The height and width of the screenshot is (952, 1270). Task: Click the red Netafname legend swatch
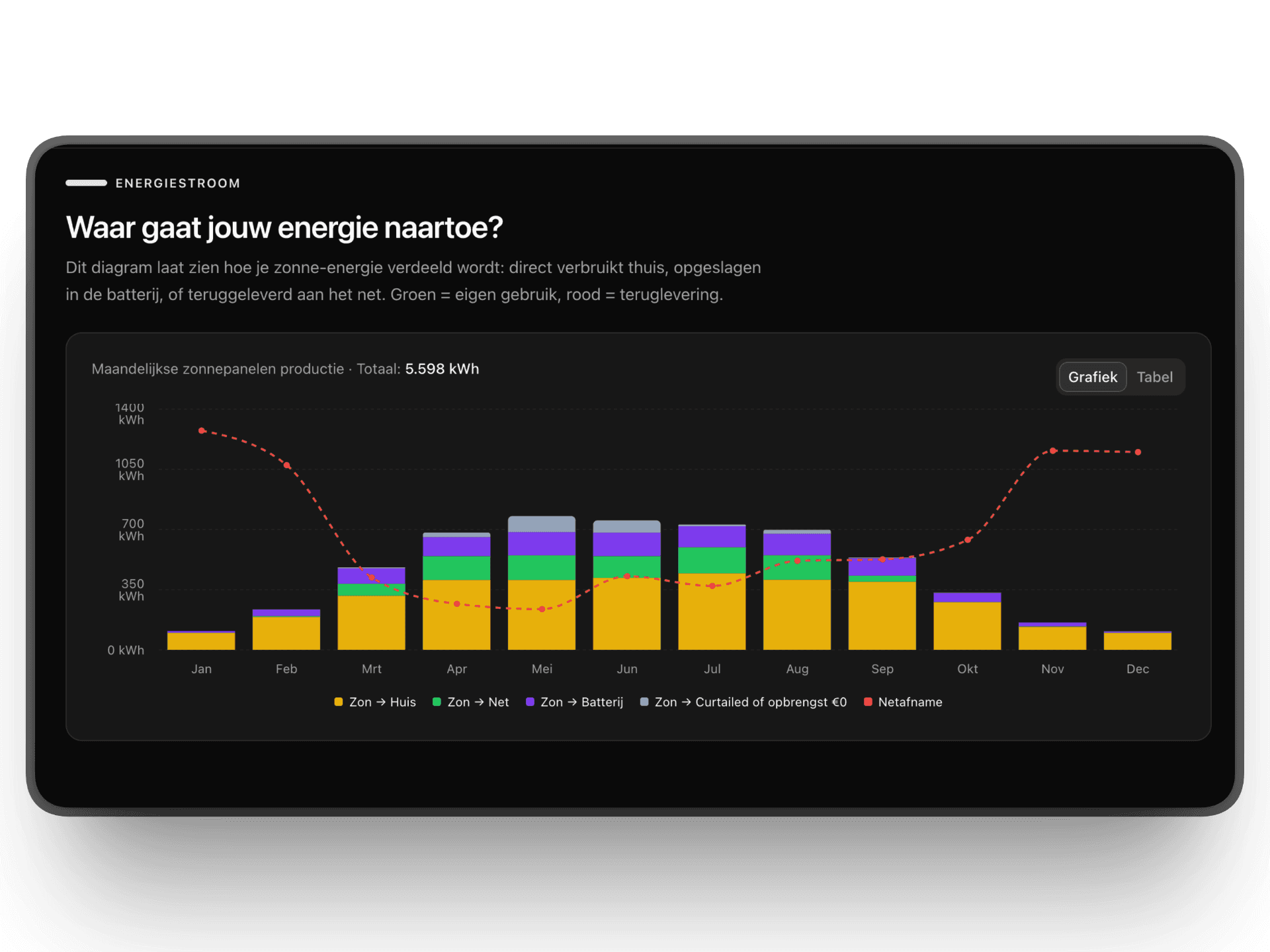868,702
